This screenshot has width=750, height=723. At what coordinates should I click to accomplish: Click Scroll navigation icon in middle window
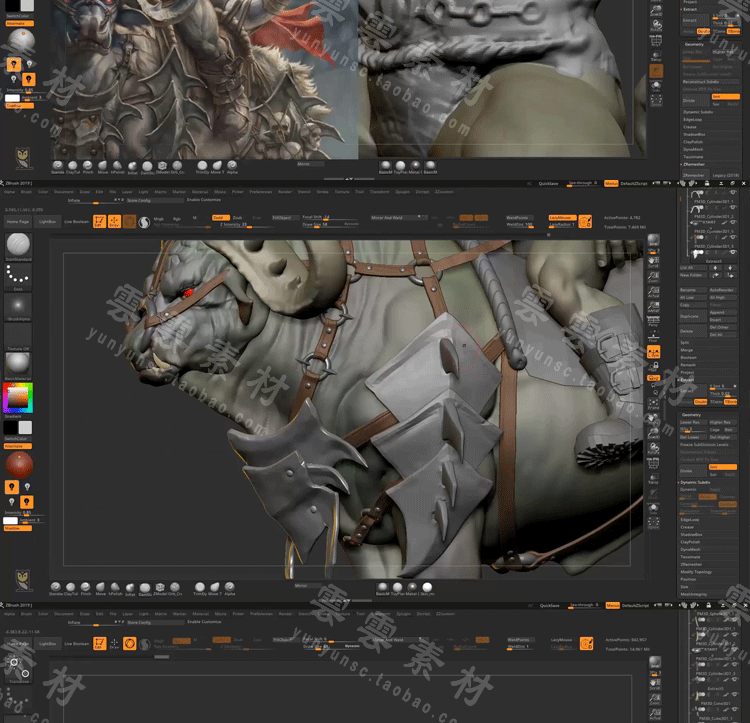[653, 262]
